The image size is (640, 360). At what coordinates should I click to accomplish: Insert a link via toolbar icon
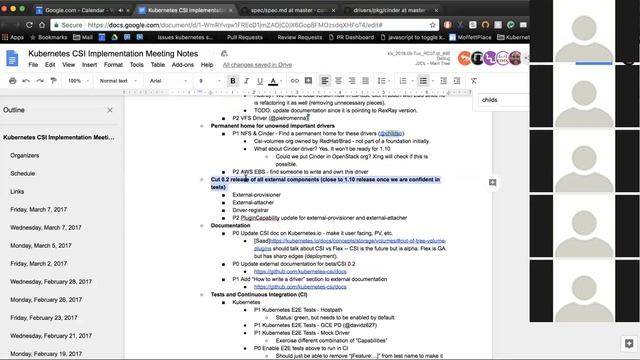(294, 81)
